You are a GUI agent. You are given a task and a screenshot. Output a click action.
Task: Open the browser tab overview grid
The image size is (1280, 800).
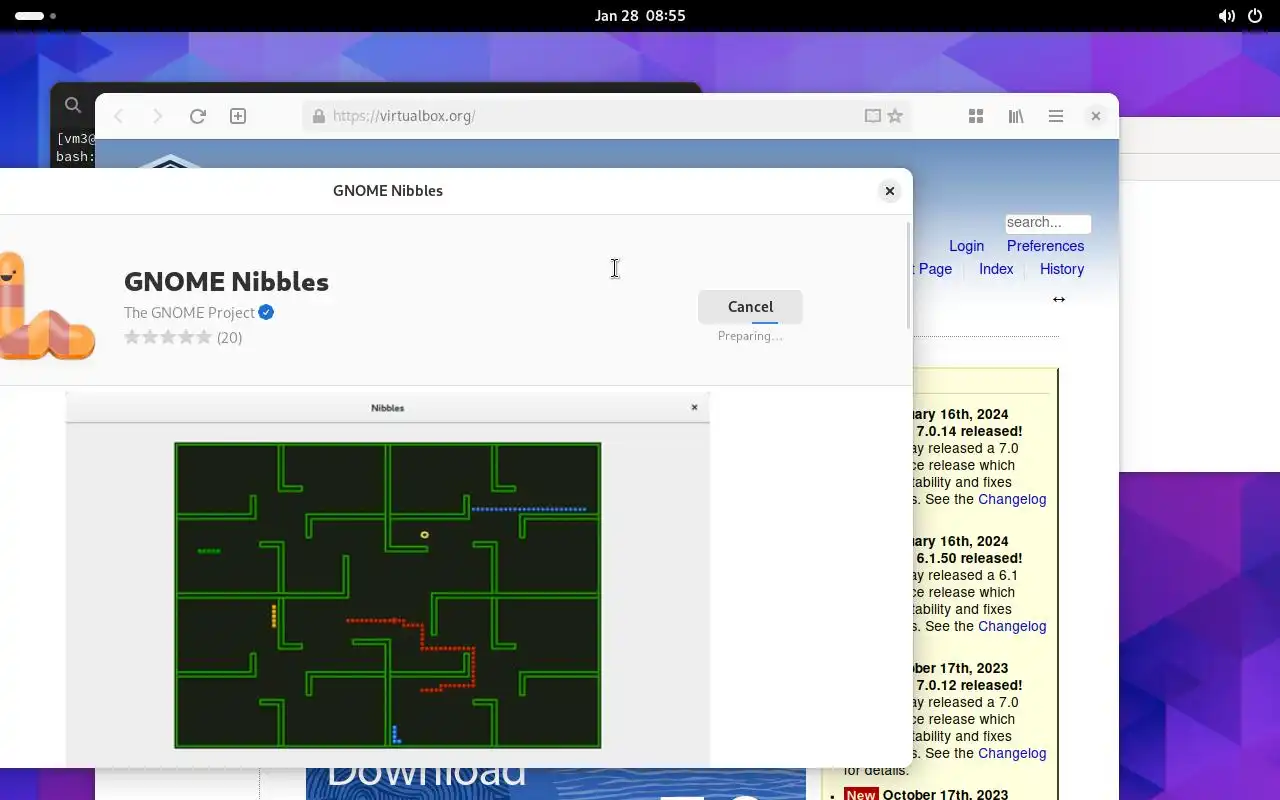(976, 116)
